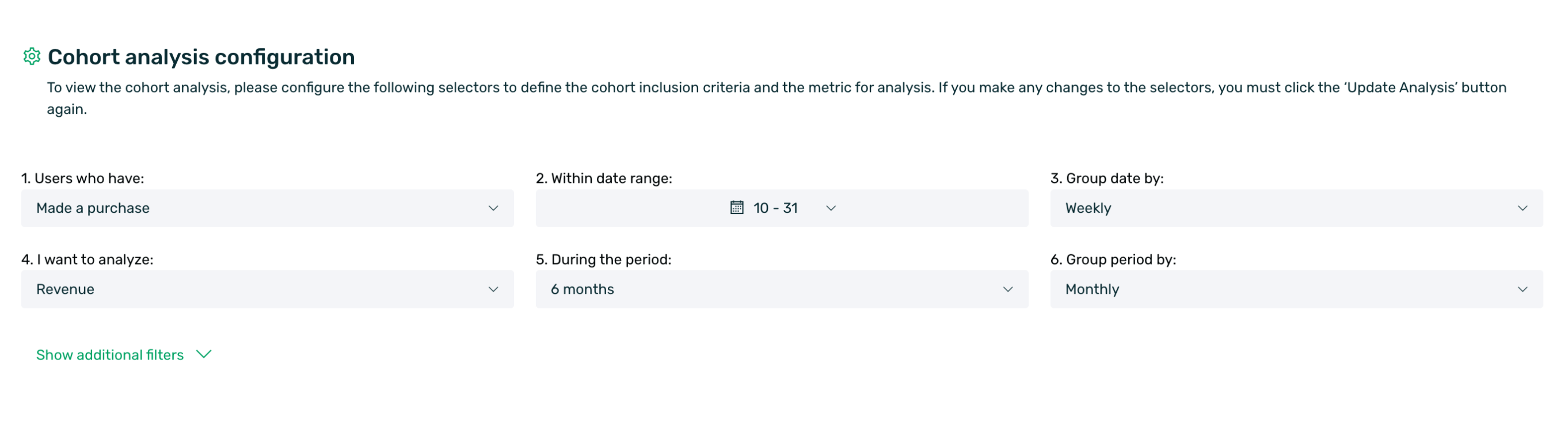
Task: Select the '6 months' period dropdown
Action: 782,290
